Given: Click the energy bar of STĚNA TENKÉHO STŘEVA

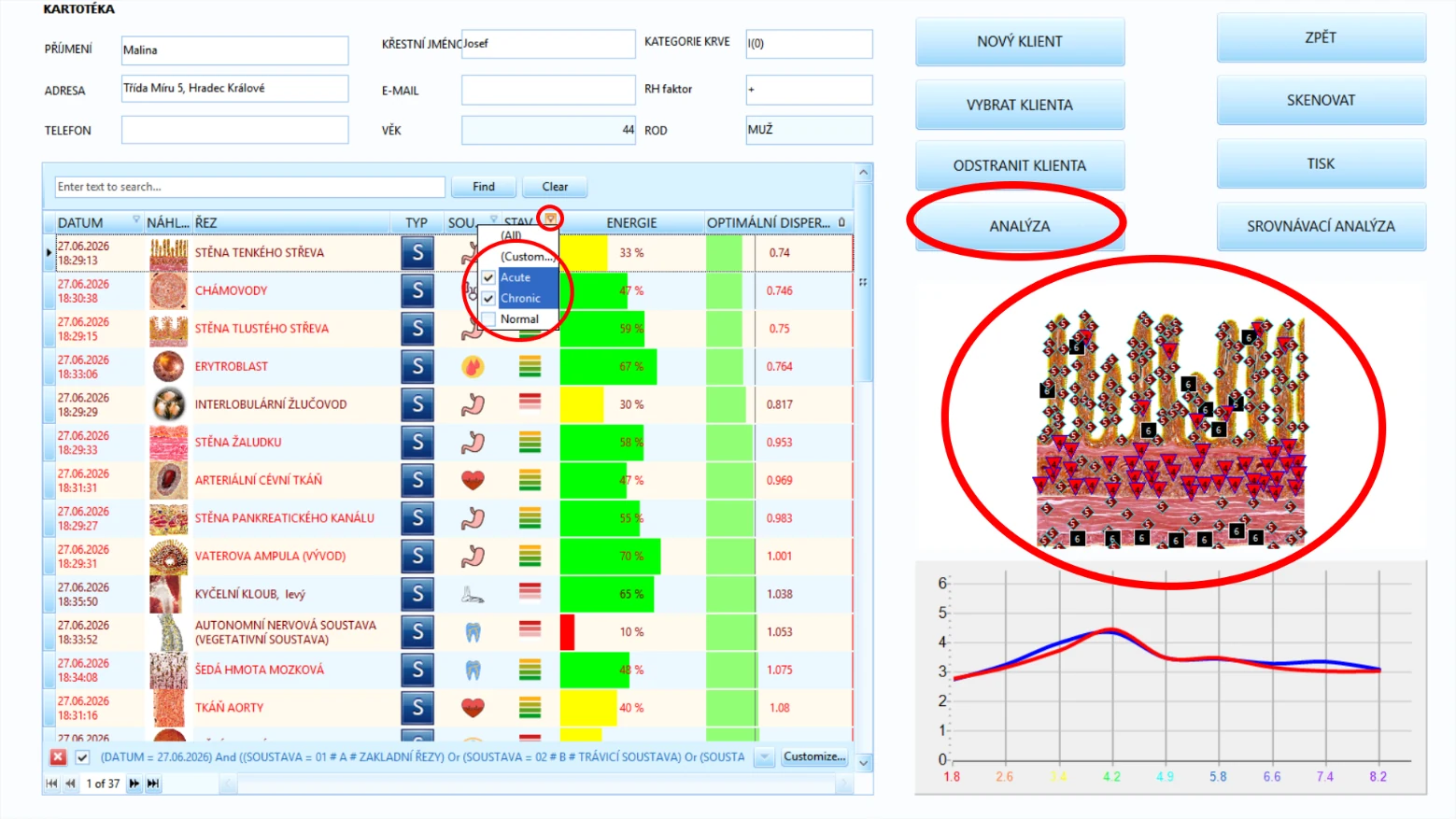Looking at the screenshot, I should pos(584,253).
